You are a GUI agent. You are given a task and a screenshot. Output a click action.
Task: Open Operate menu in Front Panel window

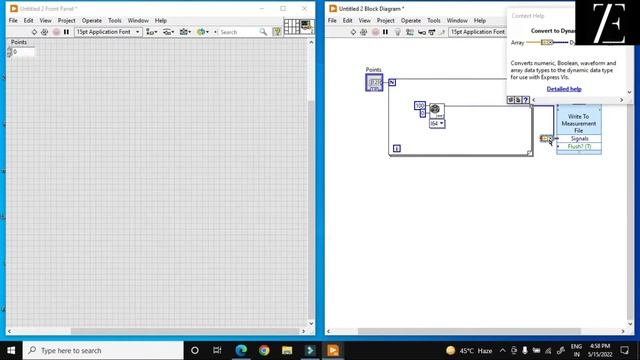click(x=92, y=20)
